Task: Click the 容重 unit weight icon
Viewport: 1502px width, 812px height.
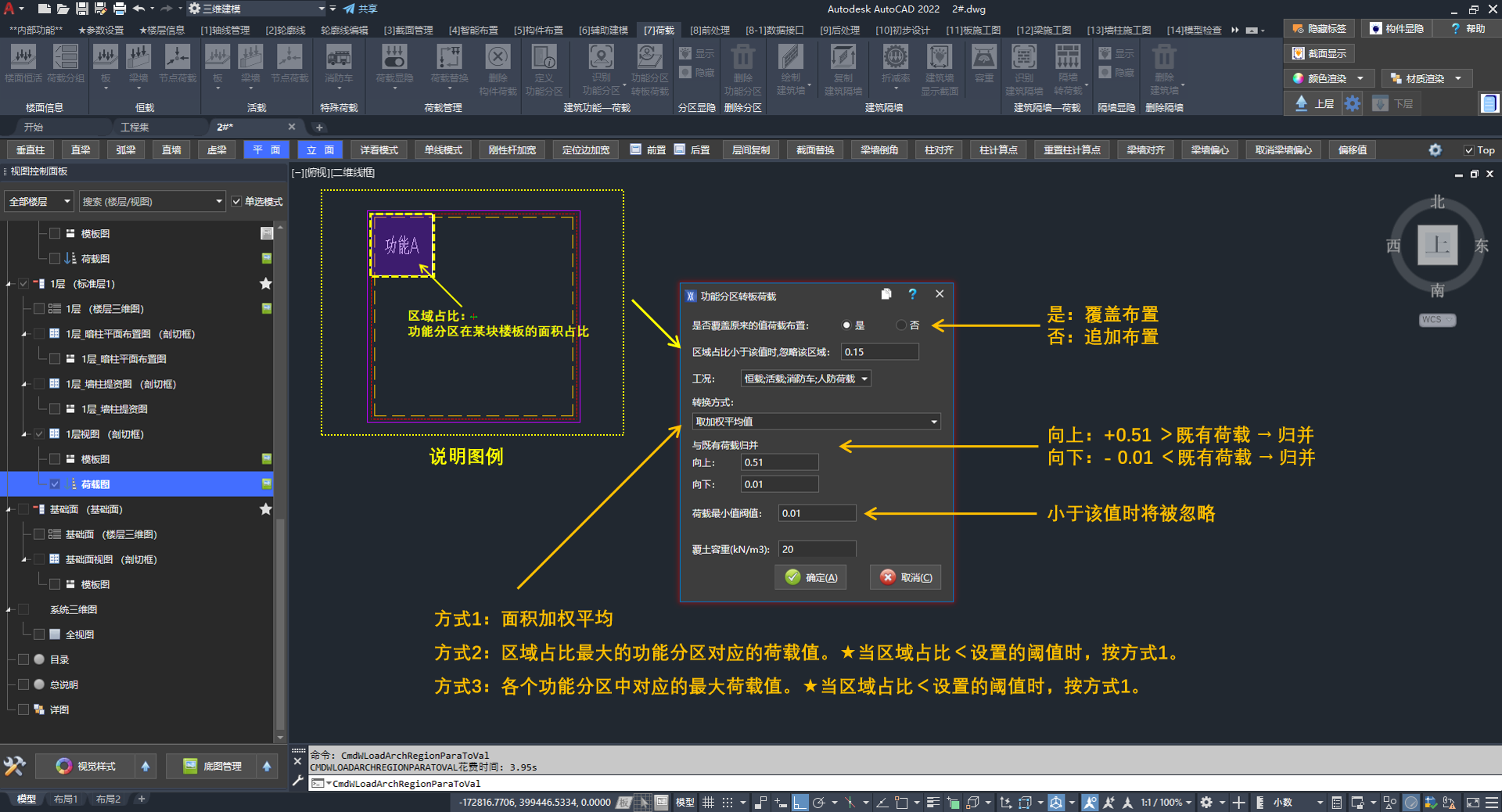Action: [983, 58]
